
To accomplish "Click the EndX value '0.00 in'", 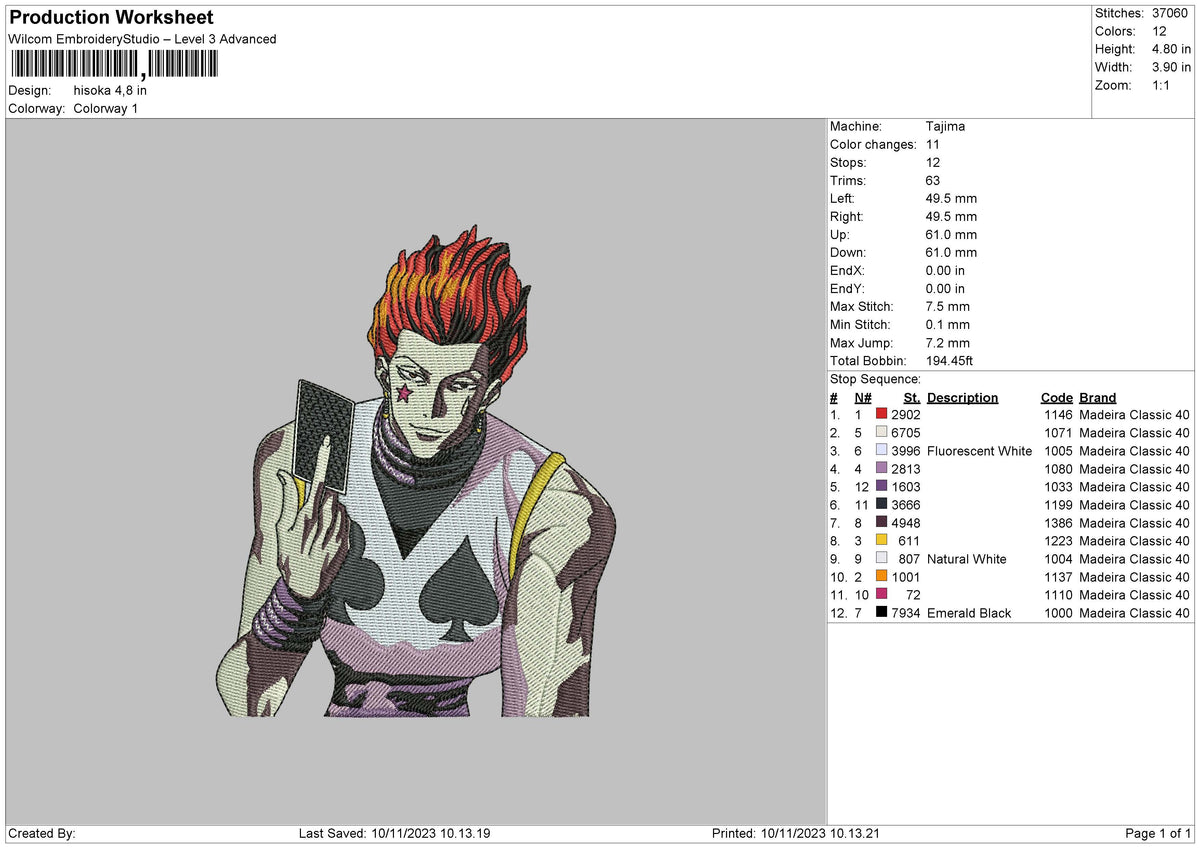I will pos(945,270).
